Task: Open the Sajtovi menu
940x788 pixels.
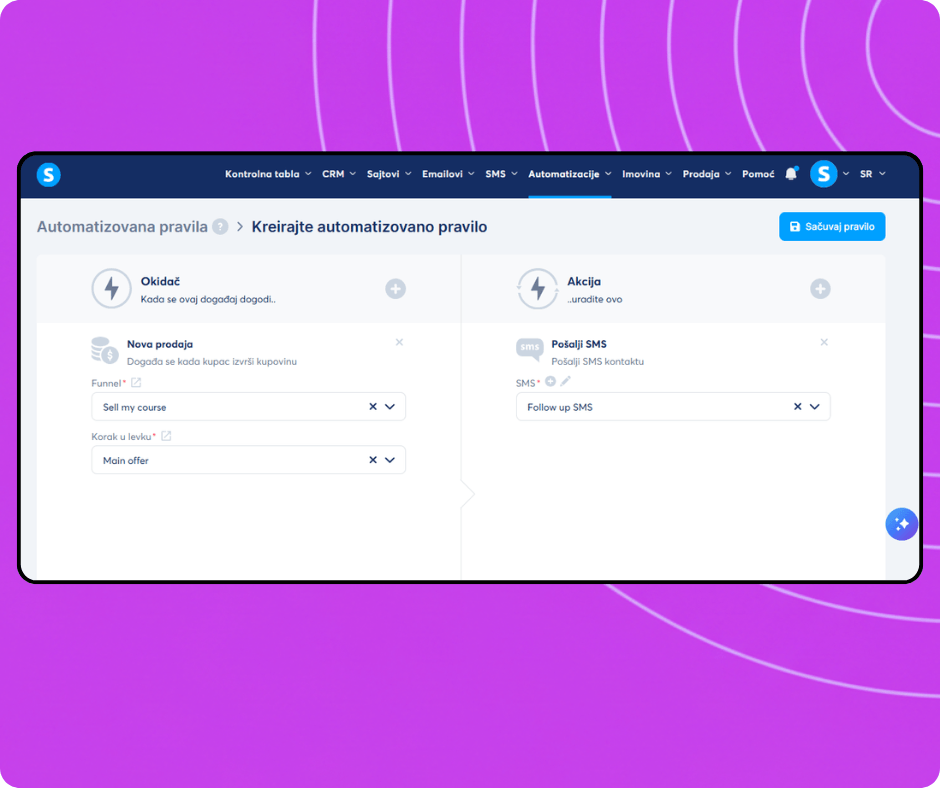Action: click(x=389, y=174)
